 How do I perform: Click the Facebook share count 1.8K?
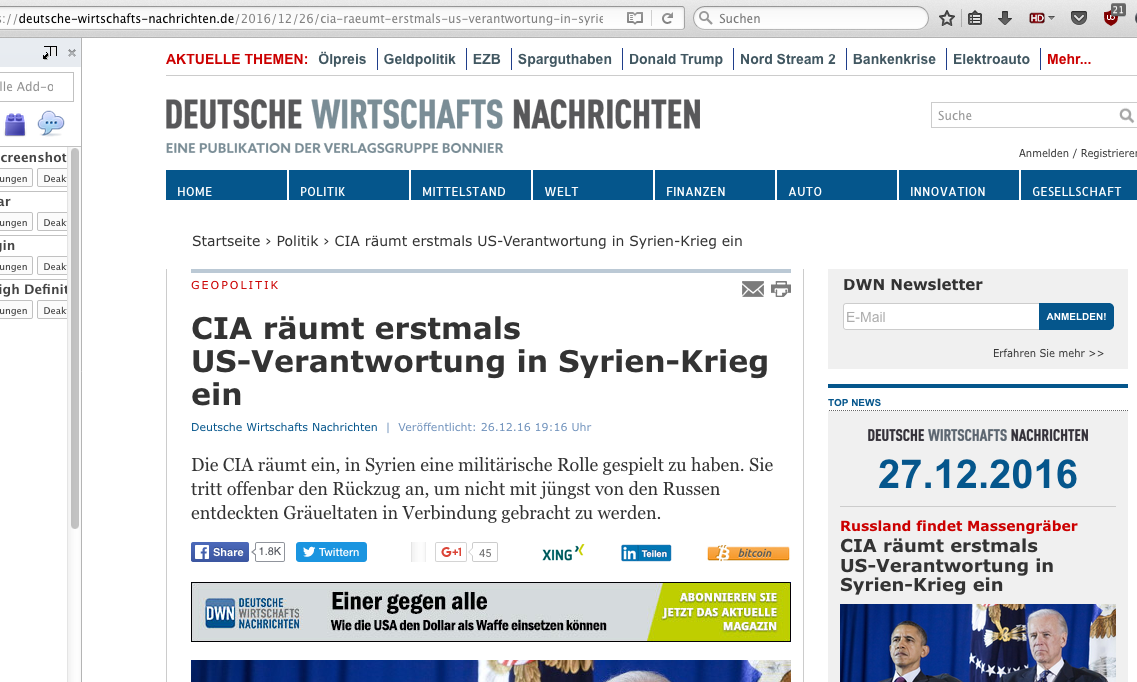pyautogui.click(x=269, y=552)
